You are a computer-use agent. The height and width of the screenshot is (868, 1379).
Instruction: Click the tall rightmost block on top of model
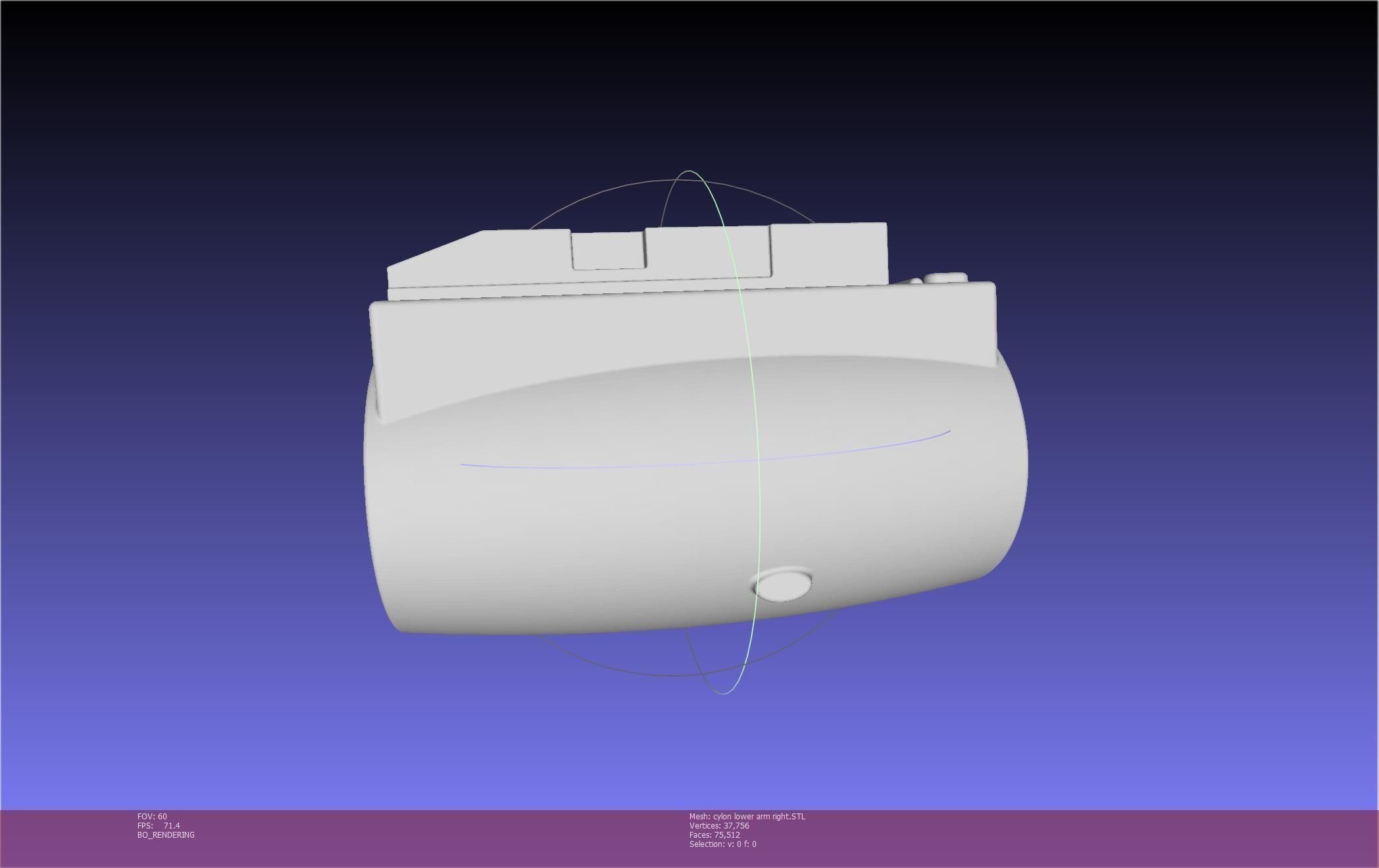829,253
